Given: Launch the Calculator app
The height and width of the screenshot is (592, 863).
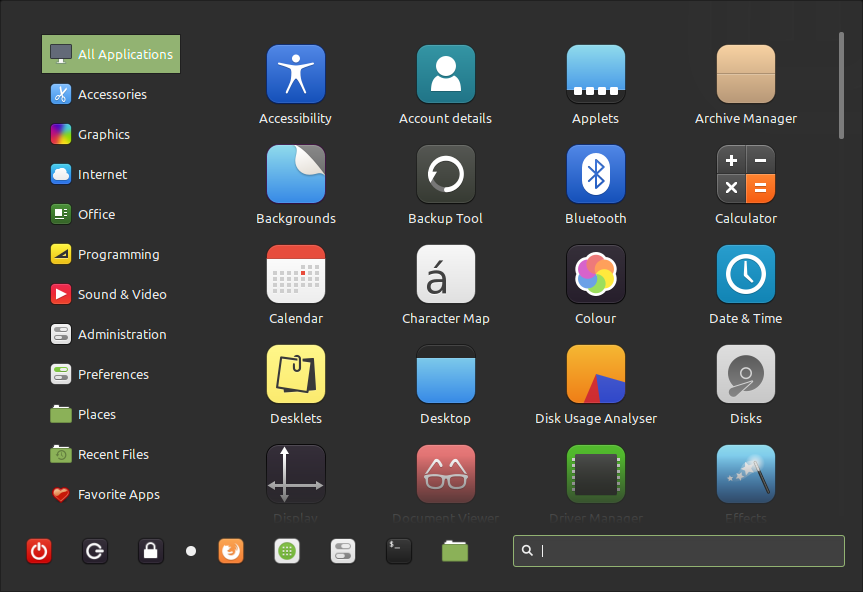Looking at the screenshot, I should 746,174.
